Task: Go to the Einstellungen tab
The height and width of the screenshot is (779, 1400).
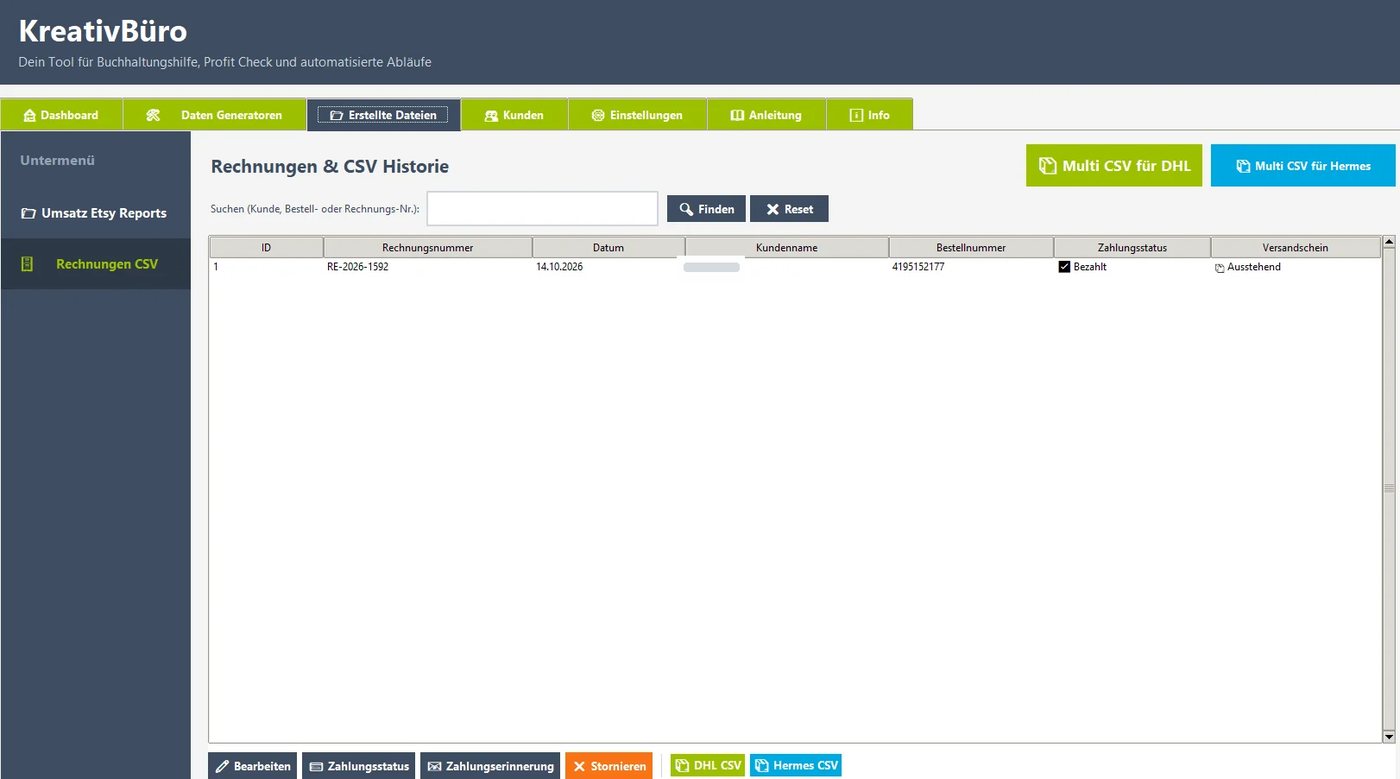Action: click(x=637, y=115)
